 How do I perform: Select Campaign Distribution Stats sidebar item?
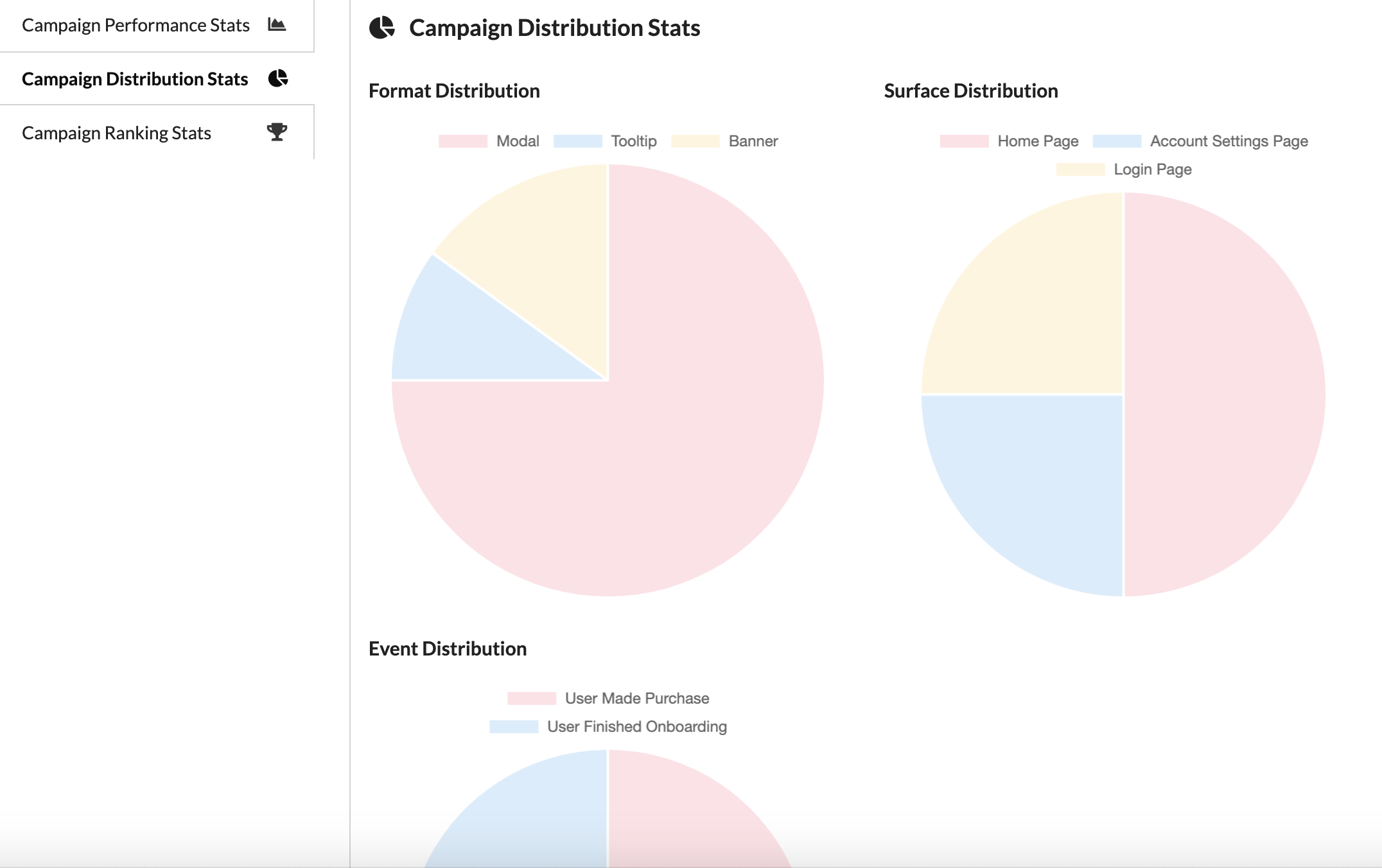coord(135,79)
